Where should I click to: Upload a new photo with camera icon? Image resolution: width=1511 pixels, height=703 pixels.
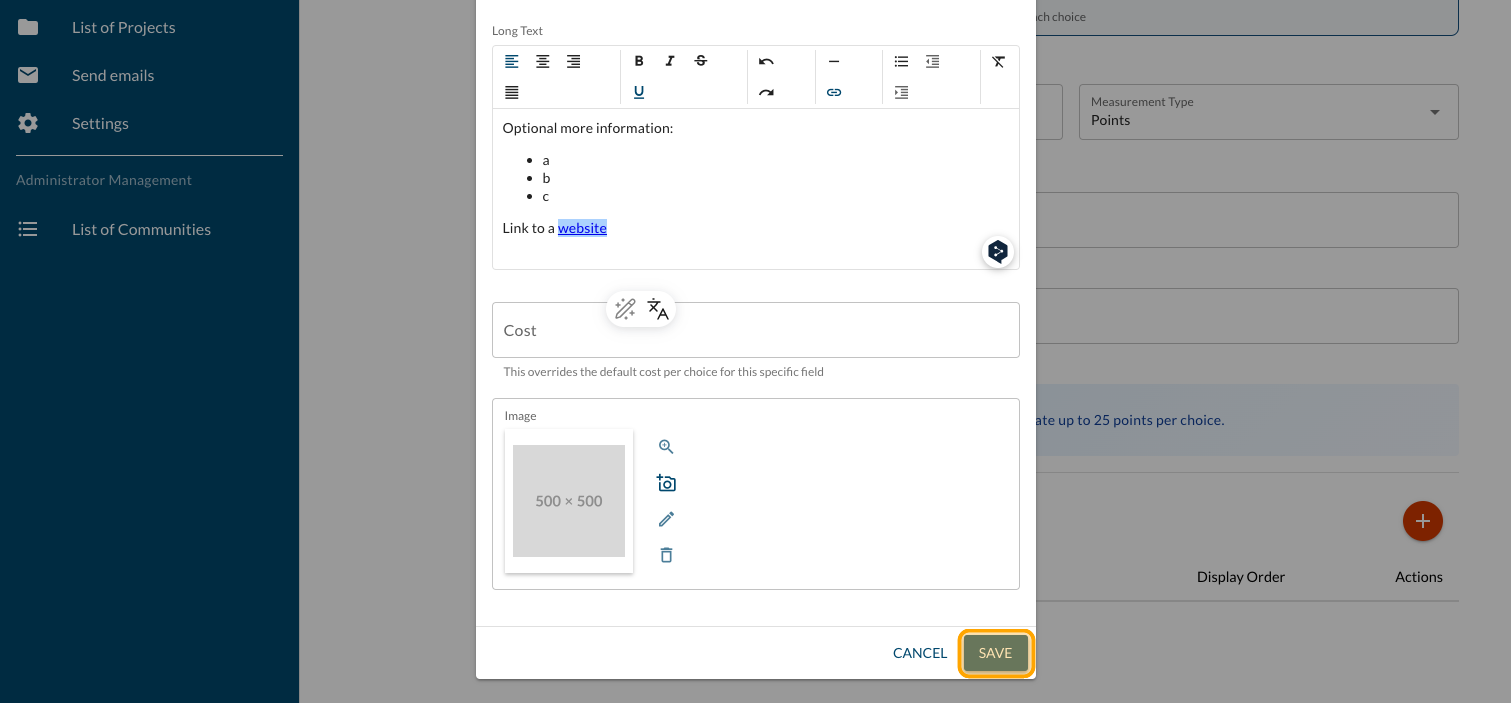pos(666,483)
